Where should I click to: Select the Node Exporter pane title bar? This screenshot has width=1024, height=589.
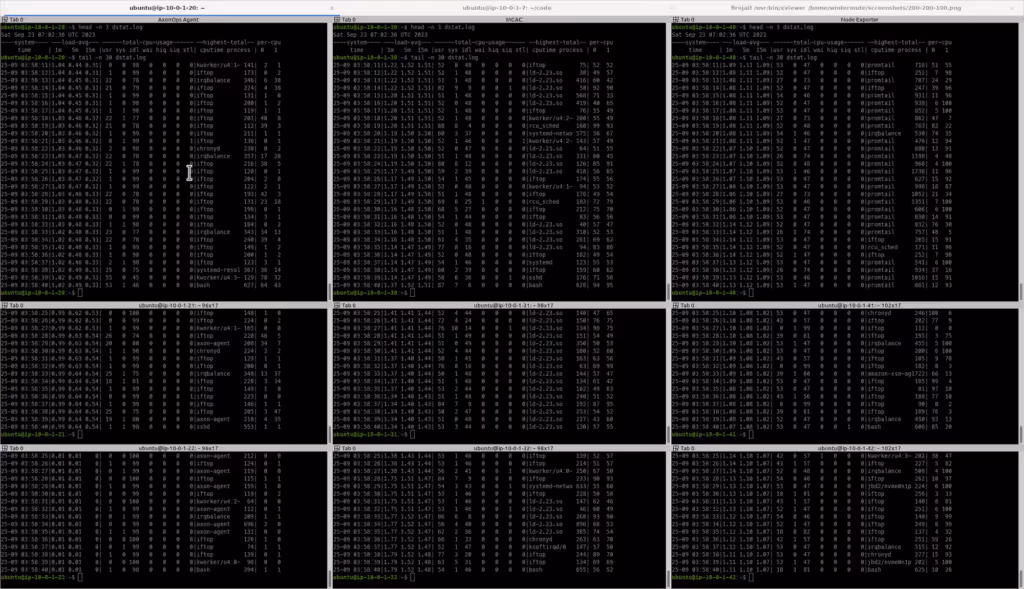click(x=848, y=19)
